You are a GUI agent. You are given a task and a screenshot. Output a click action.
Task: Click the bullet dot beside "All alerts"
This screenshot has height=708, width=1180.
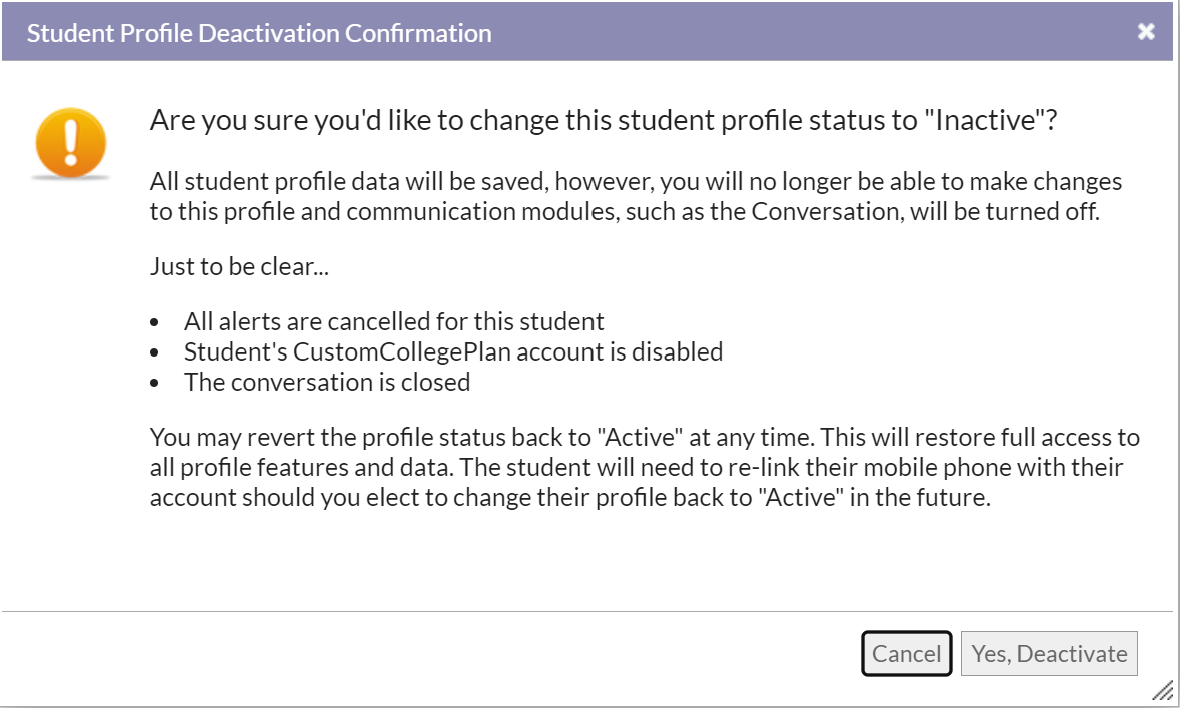click(154, 323)
